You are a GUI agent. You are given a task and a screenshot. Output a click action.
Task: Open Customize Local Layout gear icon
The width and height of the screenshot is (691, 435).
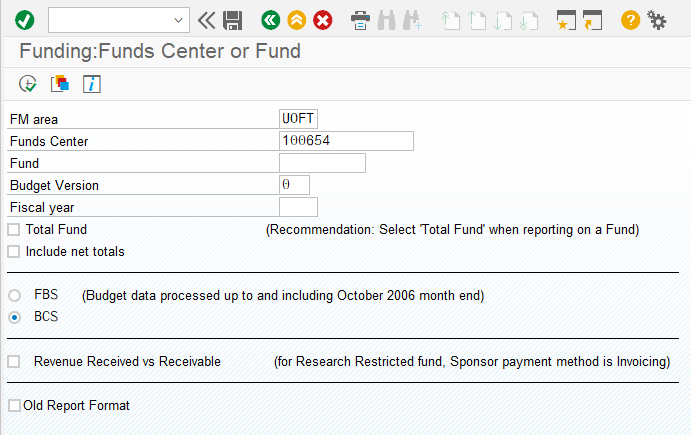click(657, 20)
